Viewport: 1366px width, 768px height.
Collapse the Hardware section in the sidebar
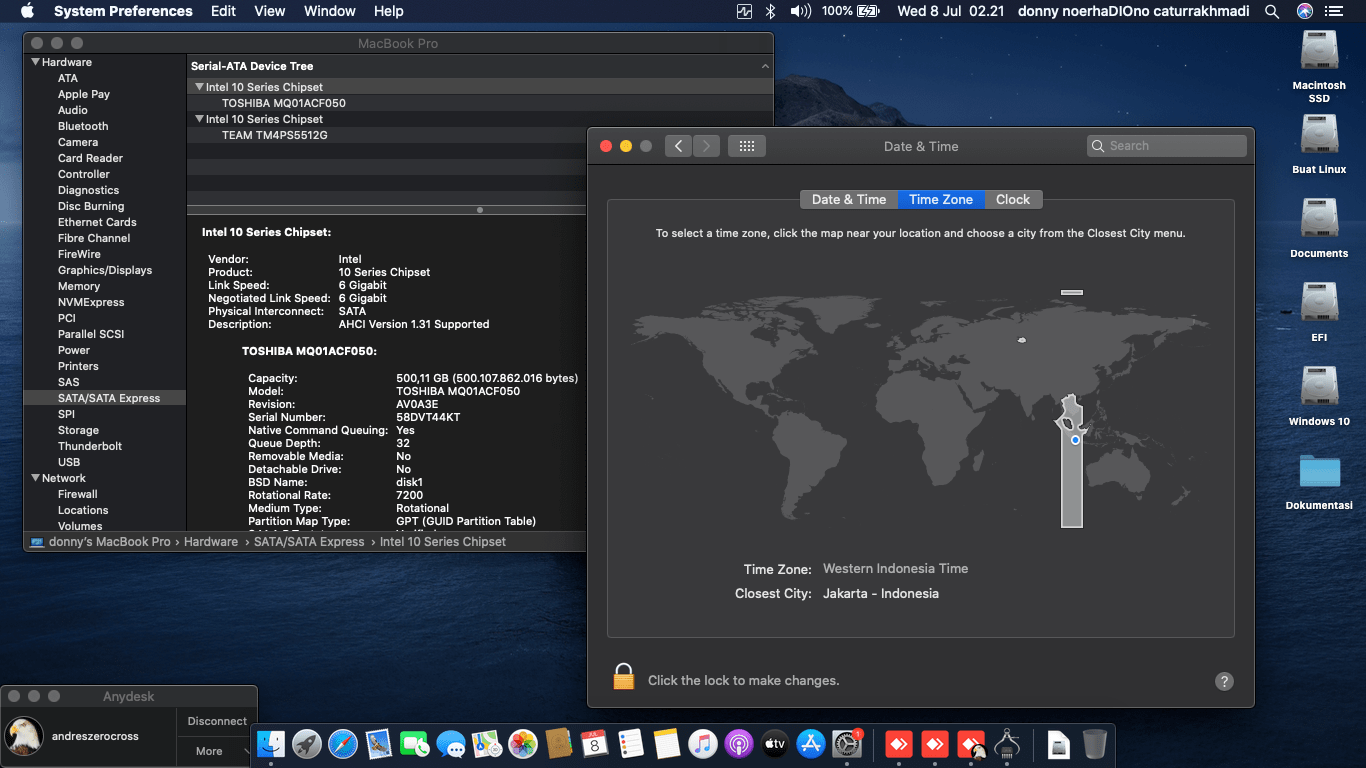click(36, 62)
